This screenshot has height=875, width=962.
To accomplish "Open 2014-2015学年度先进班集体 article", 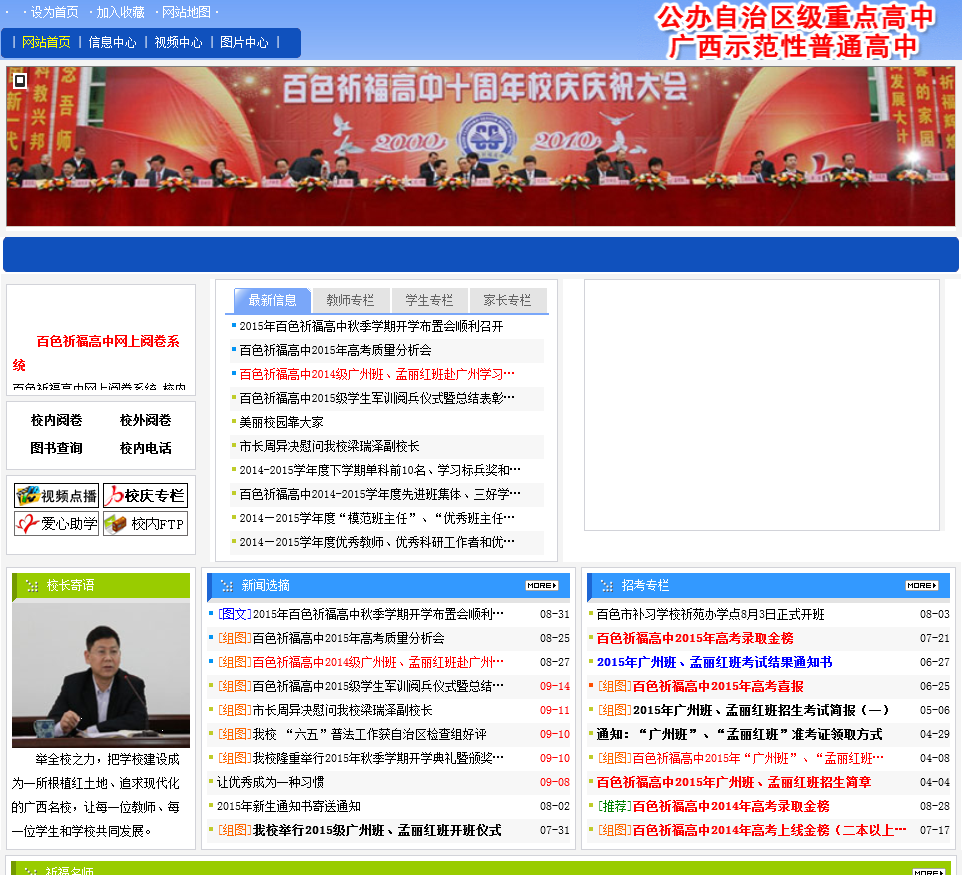I will point(380,494).
